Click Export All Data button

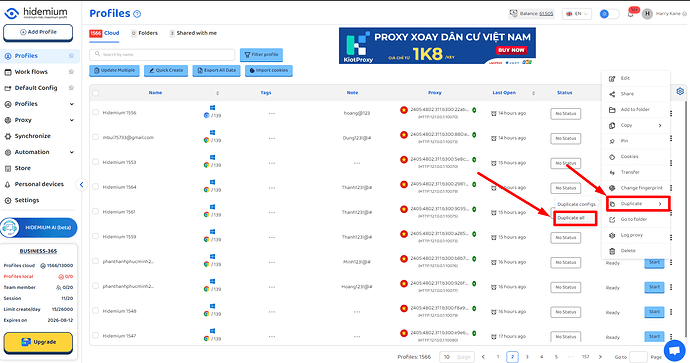(217, 70)
